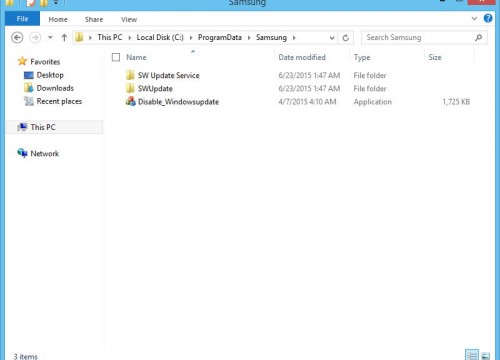The height and width of the screenshot is (360, 500).
Task: Click the Samsung breadcrumb
Action: 271,37
